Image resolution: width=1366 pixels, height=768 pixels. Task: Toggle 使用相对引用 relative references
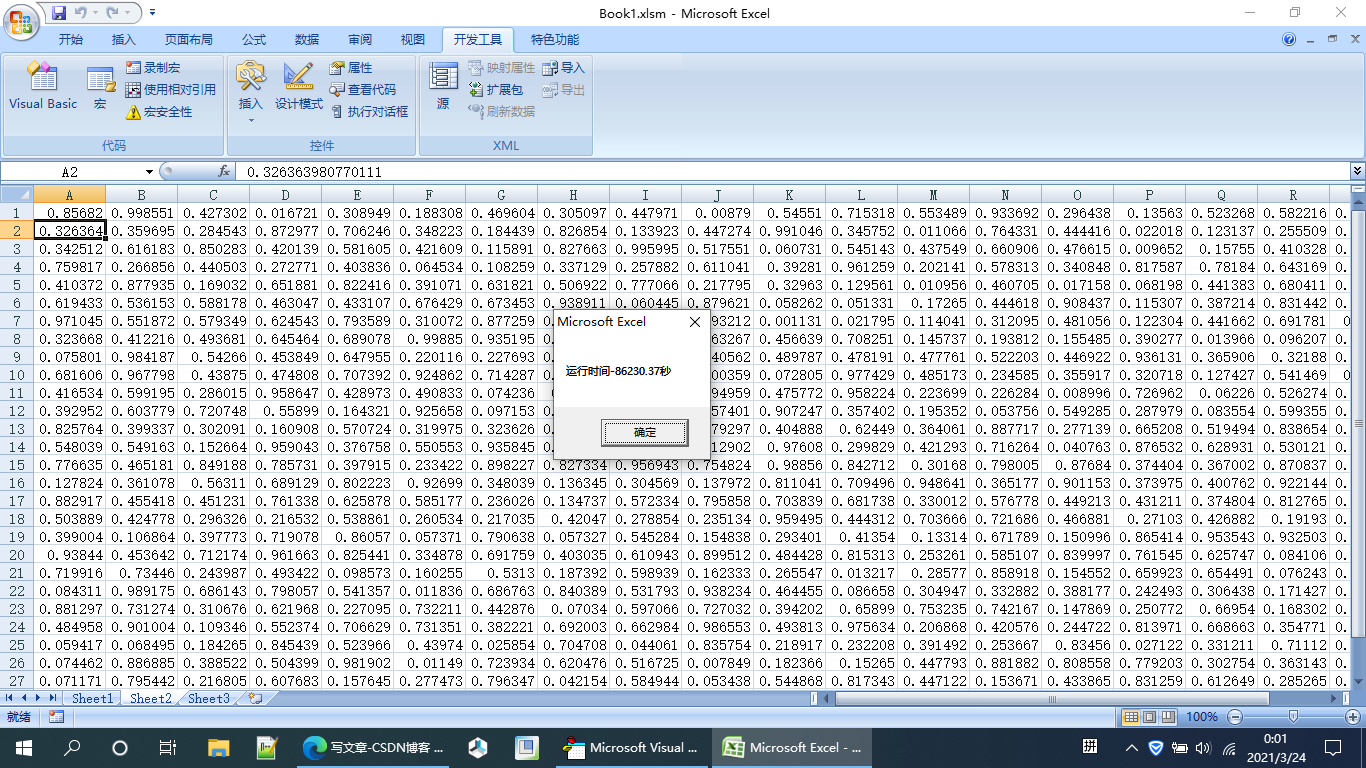pos(170,90)
